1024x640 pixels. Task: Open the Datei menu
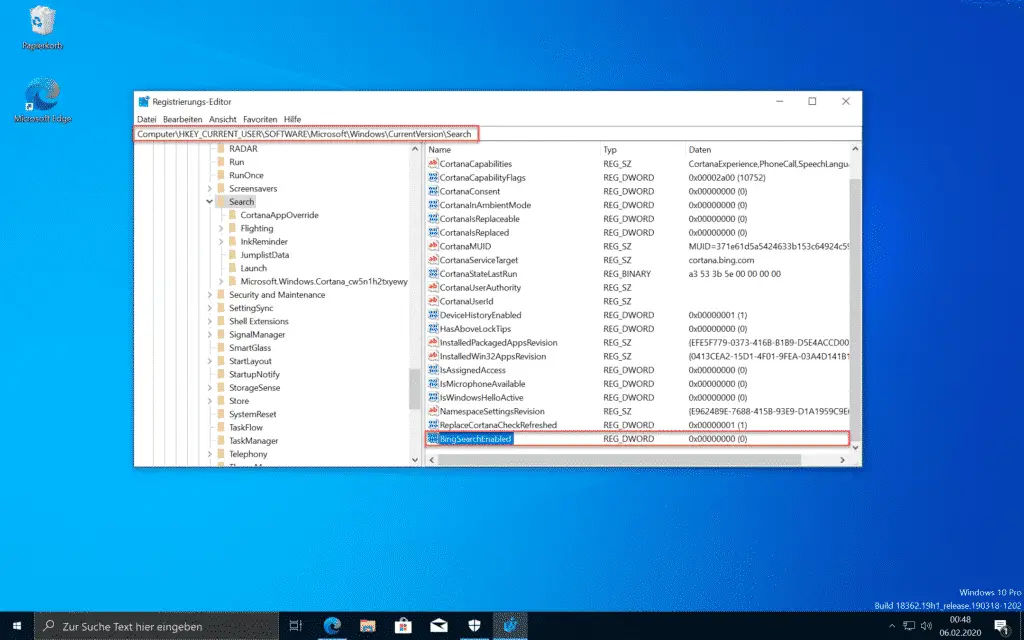click(x=146, y=120)
